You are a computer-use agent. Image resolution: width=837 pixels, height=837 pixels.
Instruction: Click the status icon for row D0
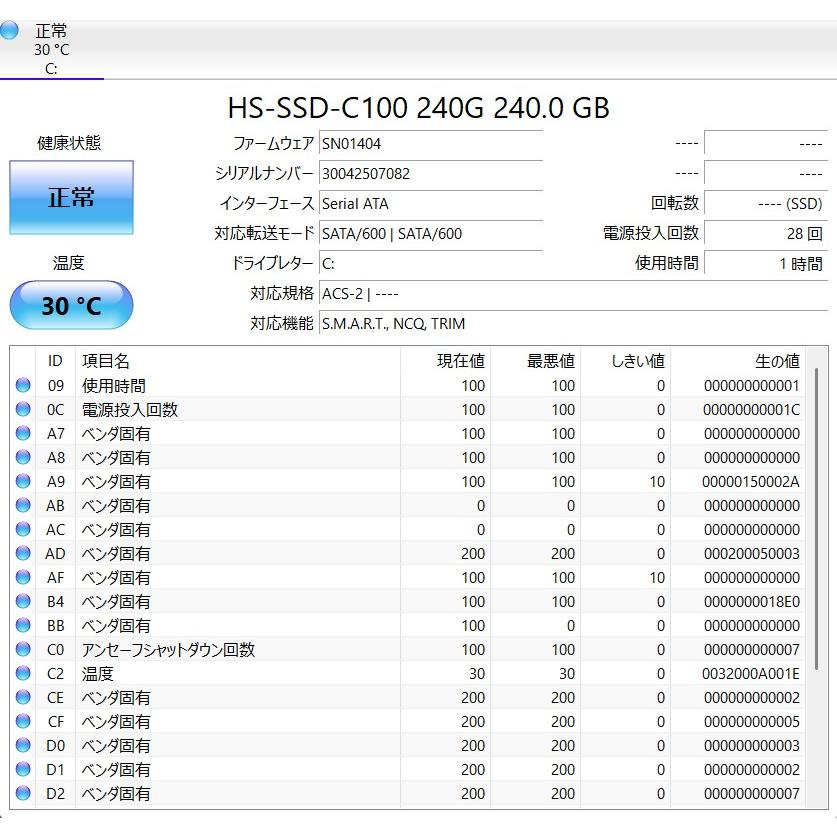click(23, 745)
